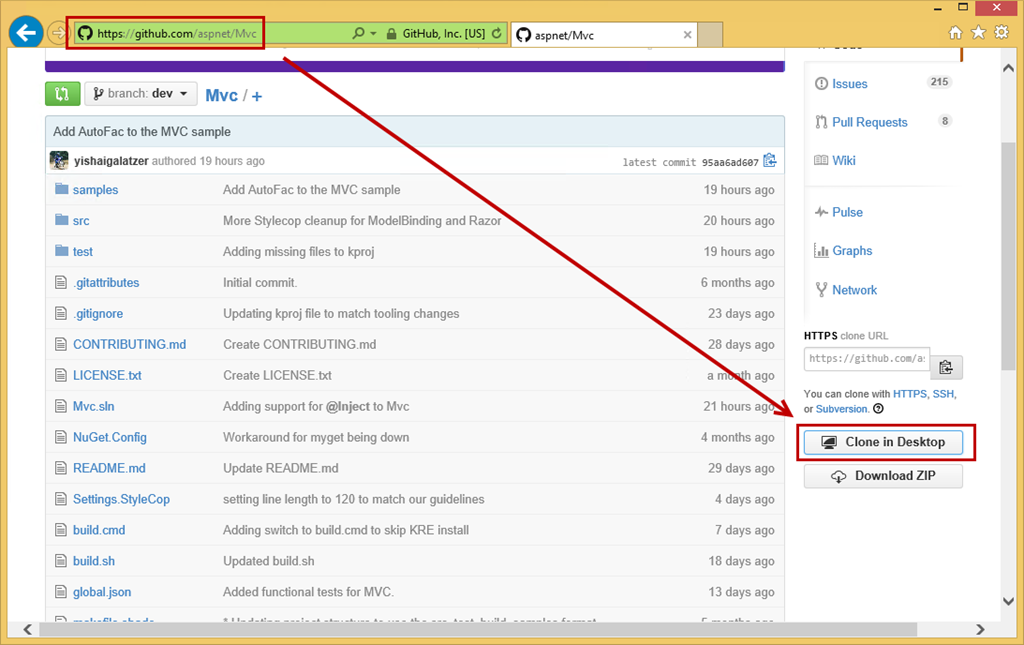Open Favorites star icon
The image size is (1024, 645).
pos(978,33)
